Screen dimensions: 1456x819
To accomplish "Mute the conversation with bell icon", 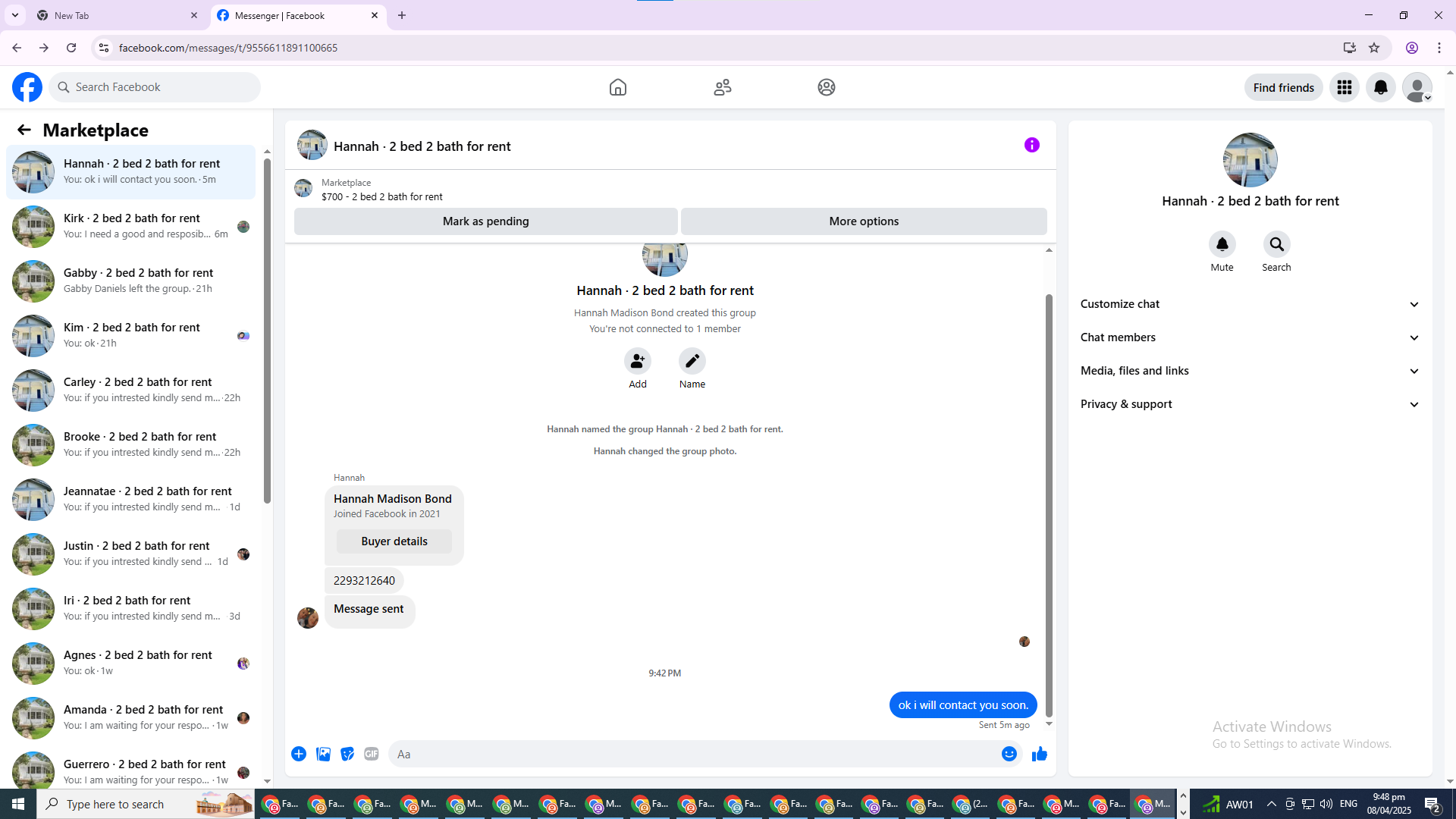I will coord(1222,245).
